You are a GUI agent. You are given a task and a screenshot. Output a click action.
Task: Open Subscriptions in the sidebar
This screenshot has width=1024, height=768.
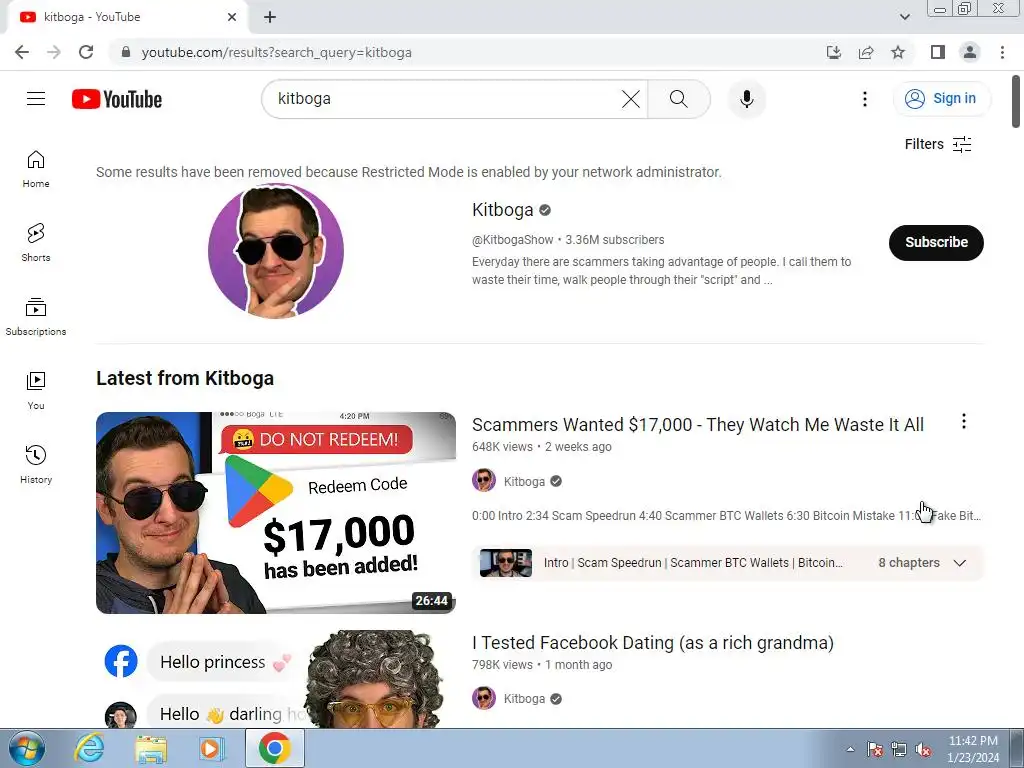pyautogui.click(x=36, y=317)
